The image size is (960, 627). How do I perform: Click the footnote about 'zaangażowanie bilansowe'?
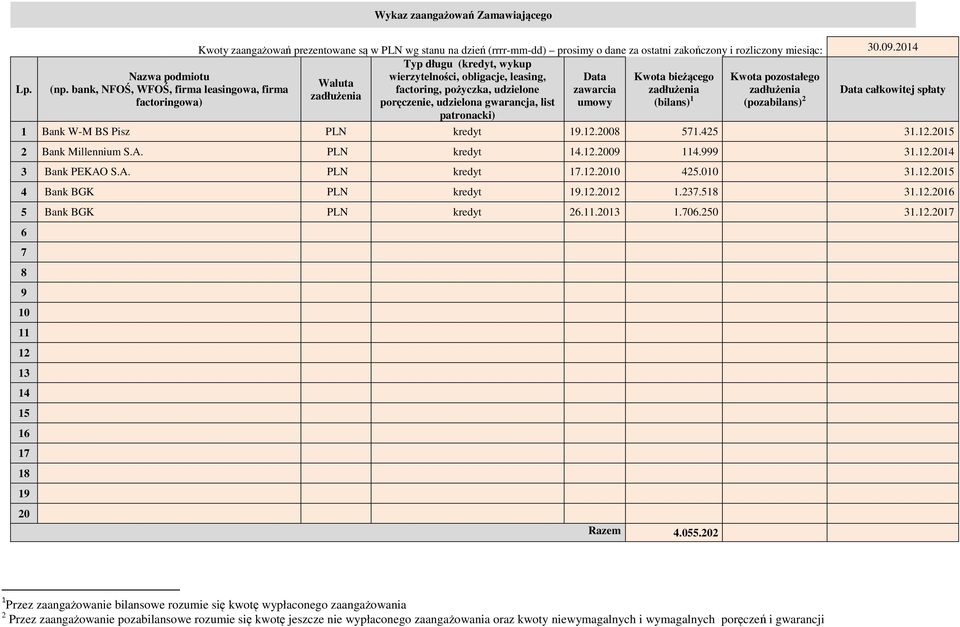[x=204, y=605]
